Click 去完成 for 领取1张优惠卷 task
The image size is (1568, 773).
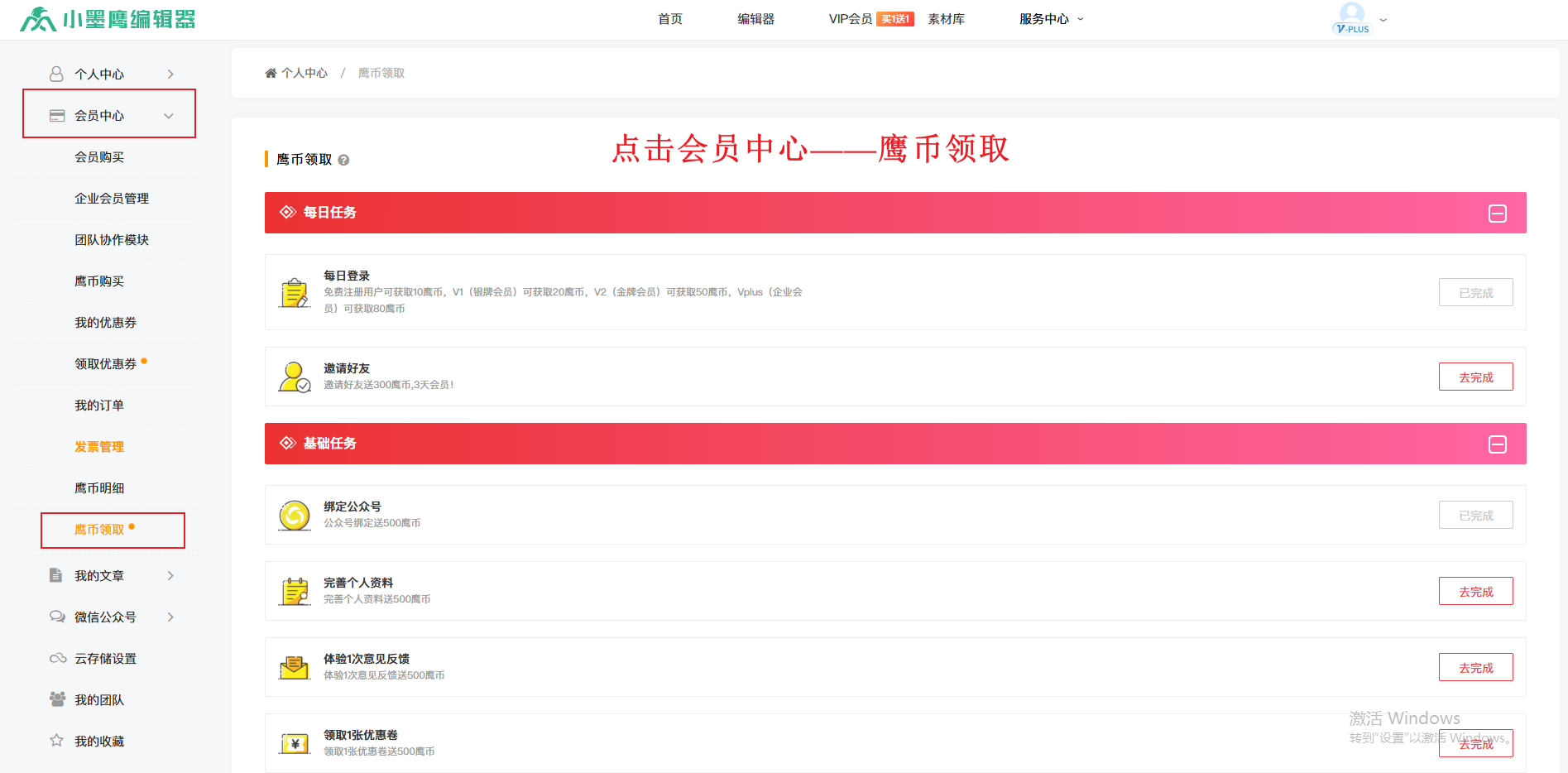(x=1476, y=743)
